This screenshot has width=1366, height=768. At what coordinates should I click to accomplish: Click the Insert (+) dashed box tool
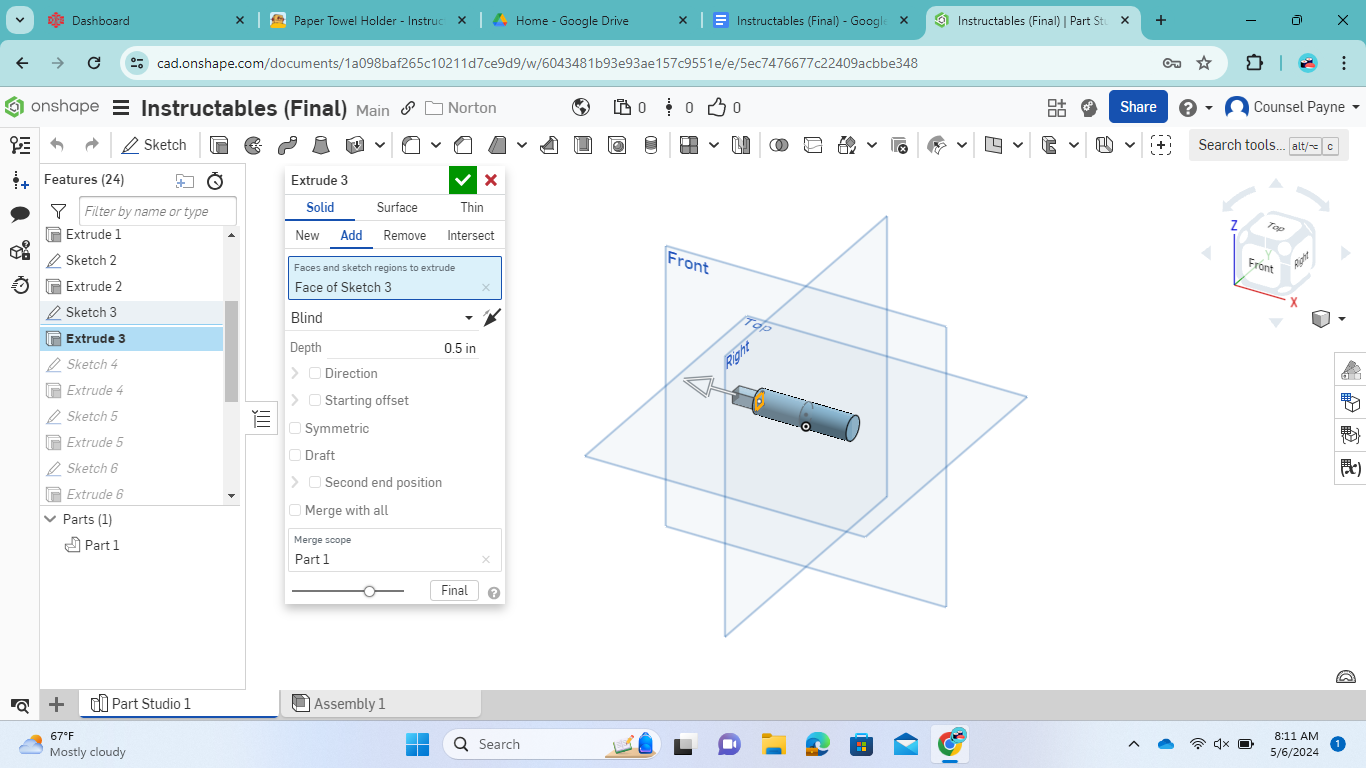click(x=1161, y=145)
